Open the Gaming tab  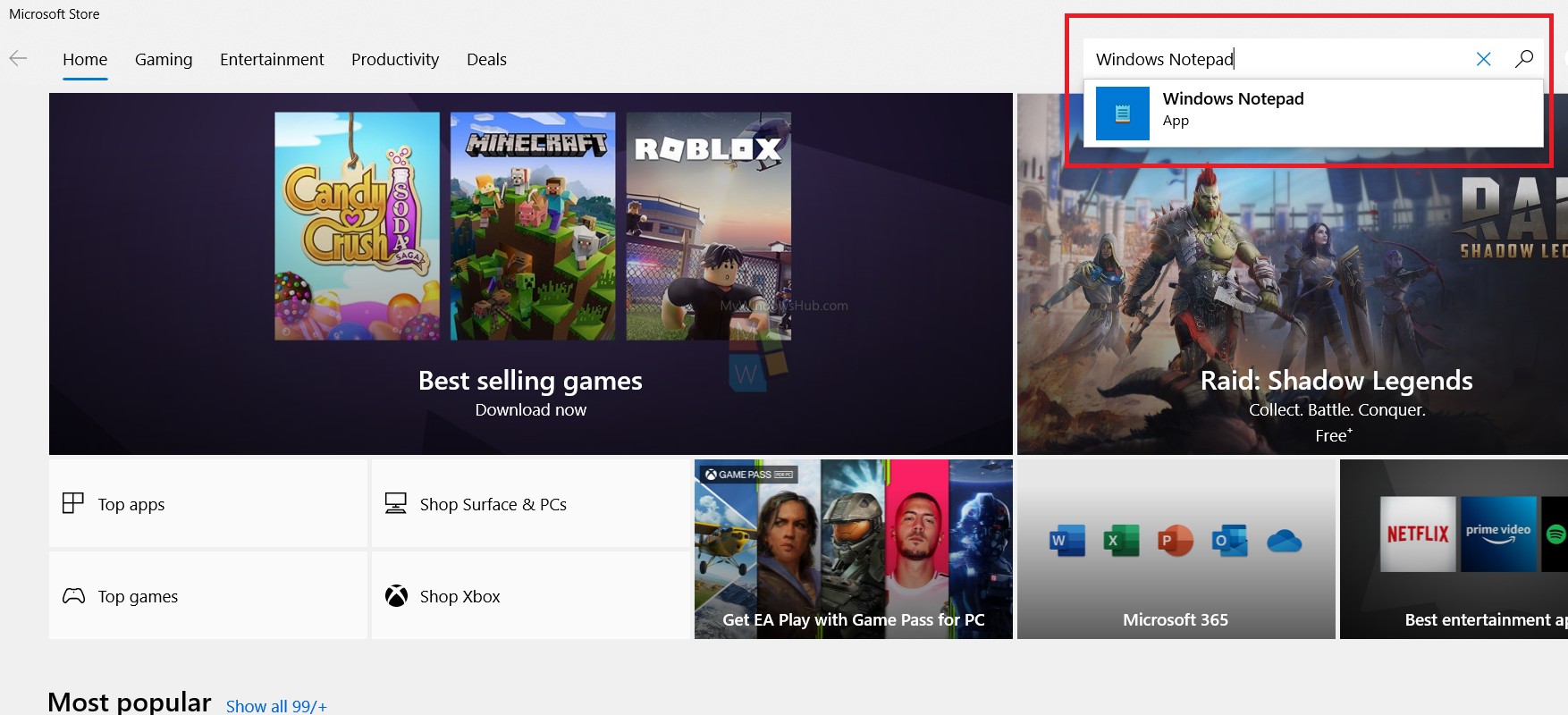(164, 59)
